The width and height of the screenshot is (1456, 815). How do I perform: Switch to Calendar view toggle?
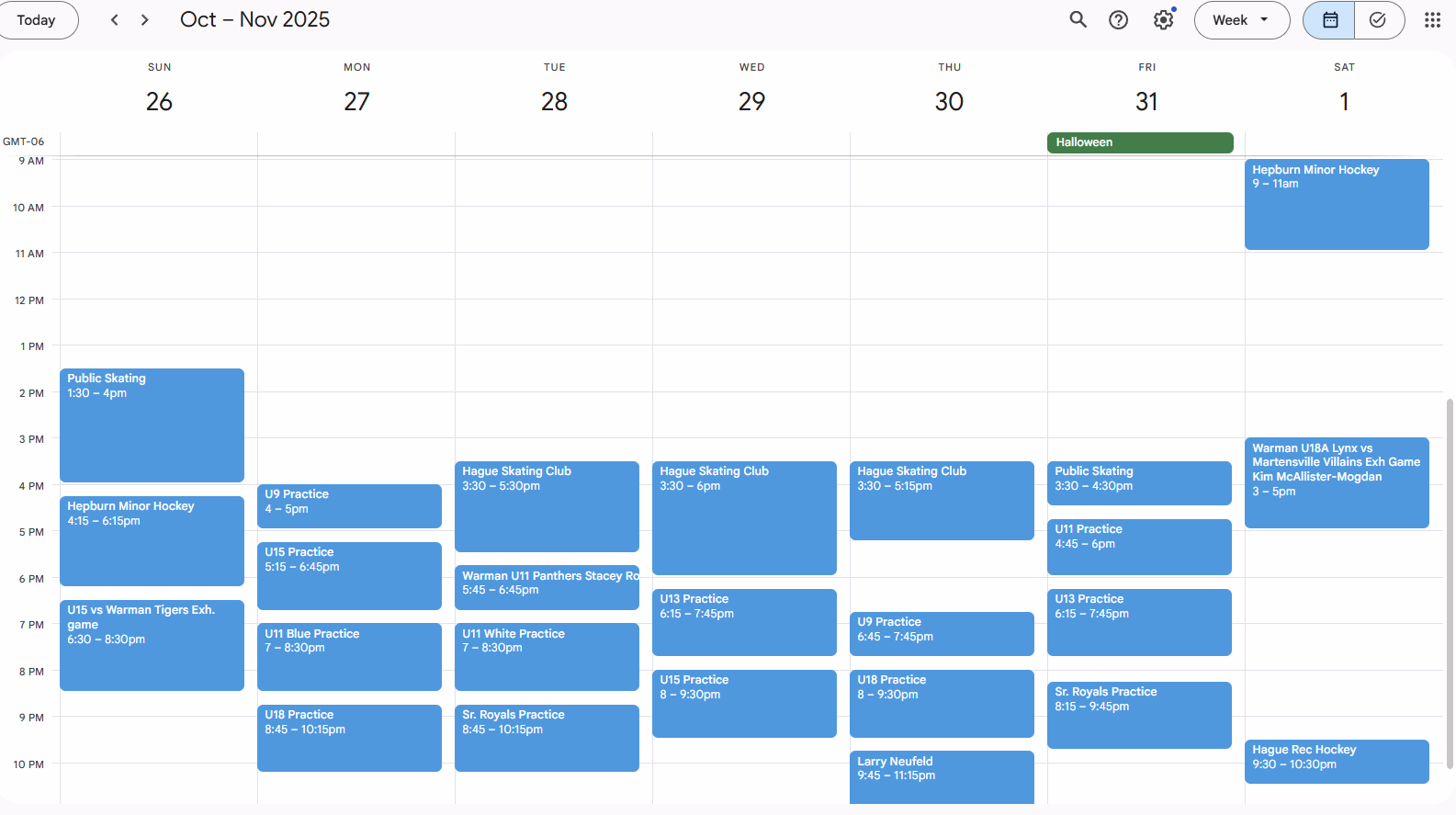(x=1329, y=20)
